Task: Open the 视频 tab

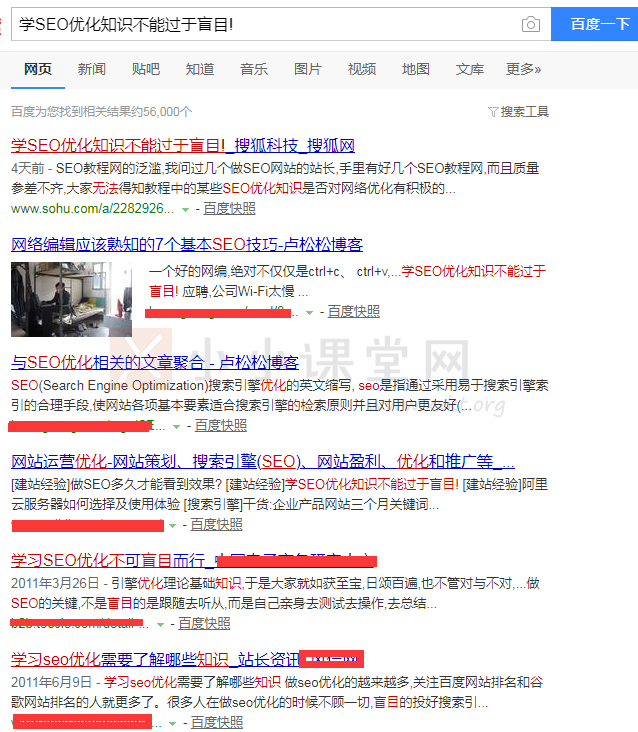Action: pos(362,69)
